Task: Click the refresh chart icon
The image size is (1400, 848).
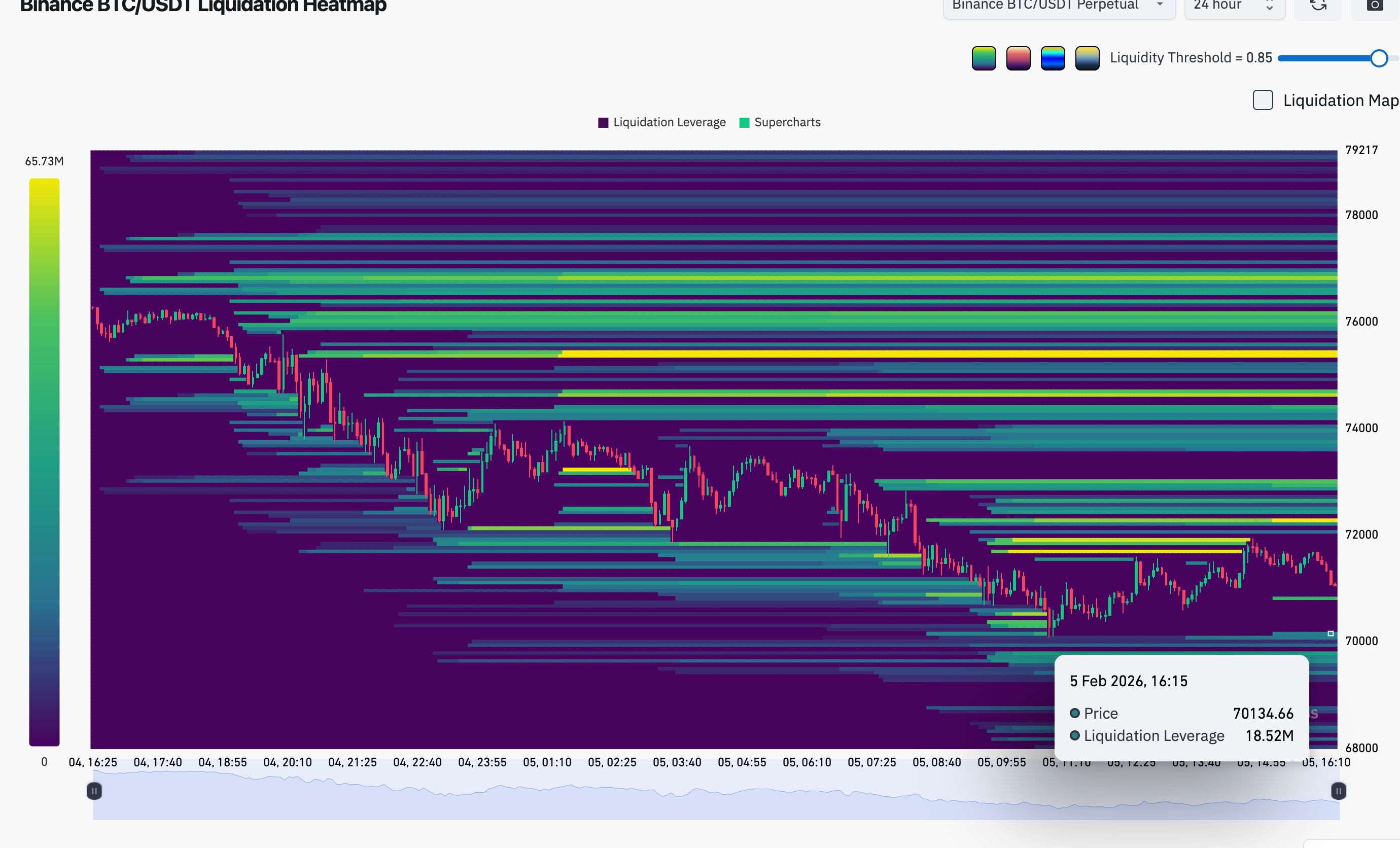Action: [1318, 6]
